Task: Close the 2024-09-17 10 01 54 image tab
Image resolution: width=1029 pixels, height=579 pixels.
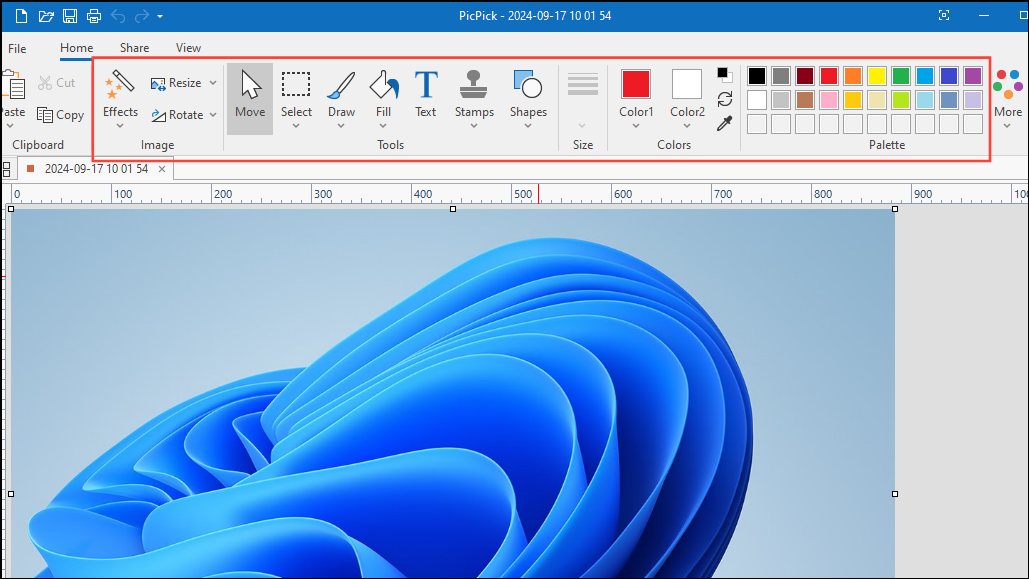Action: (x=162, y=168)
